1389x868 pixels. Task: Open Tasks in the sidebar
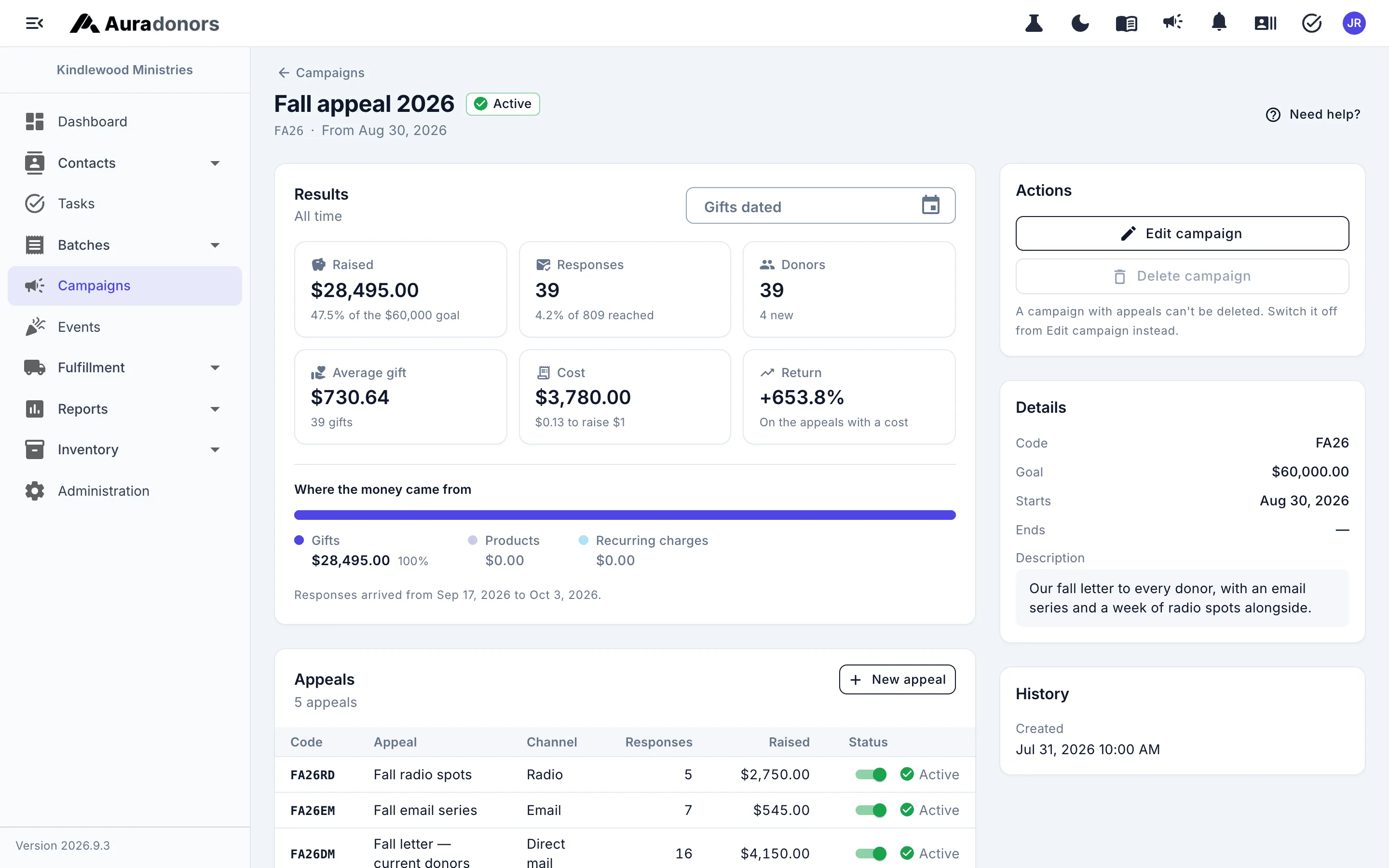[124, 204]
